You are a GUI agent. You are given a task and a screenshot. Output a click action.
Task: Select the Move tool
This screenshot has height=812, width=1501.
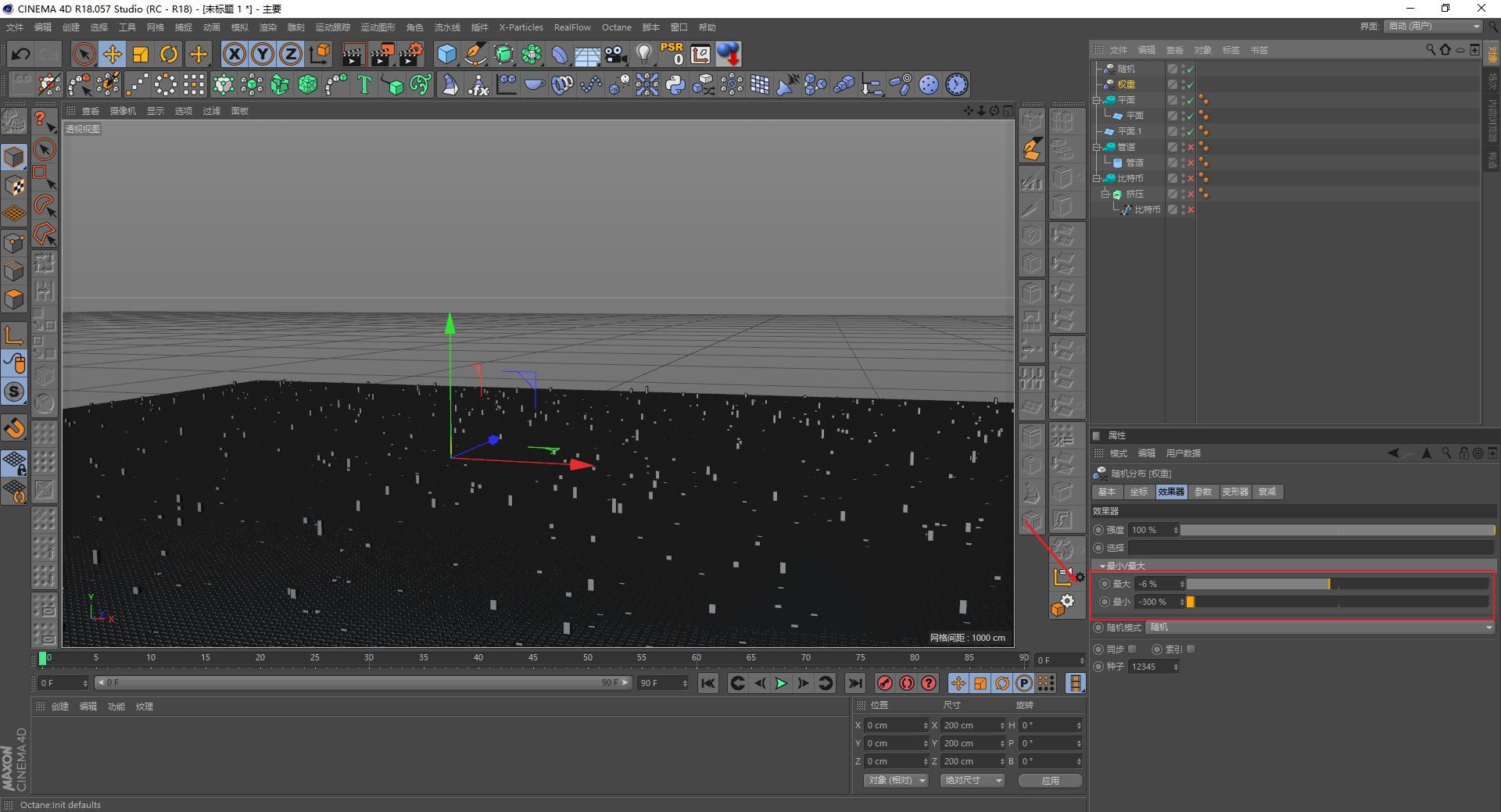(x=113, y=54)
